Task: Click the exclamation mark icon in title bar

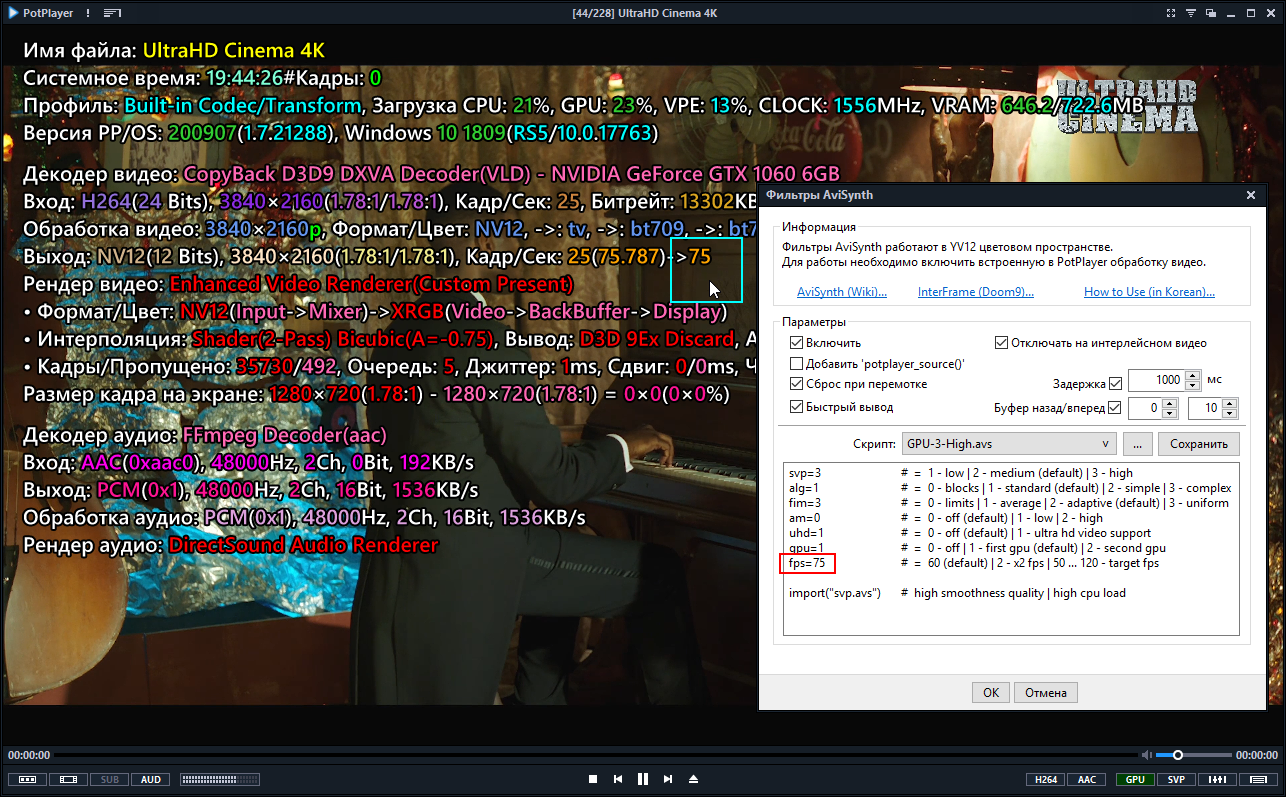Action: coord(88,13)
